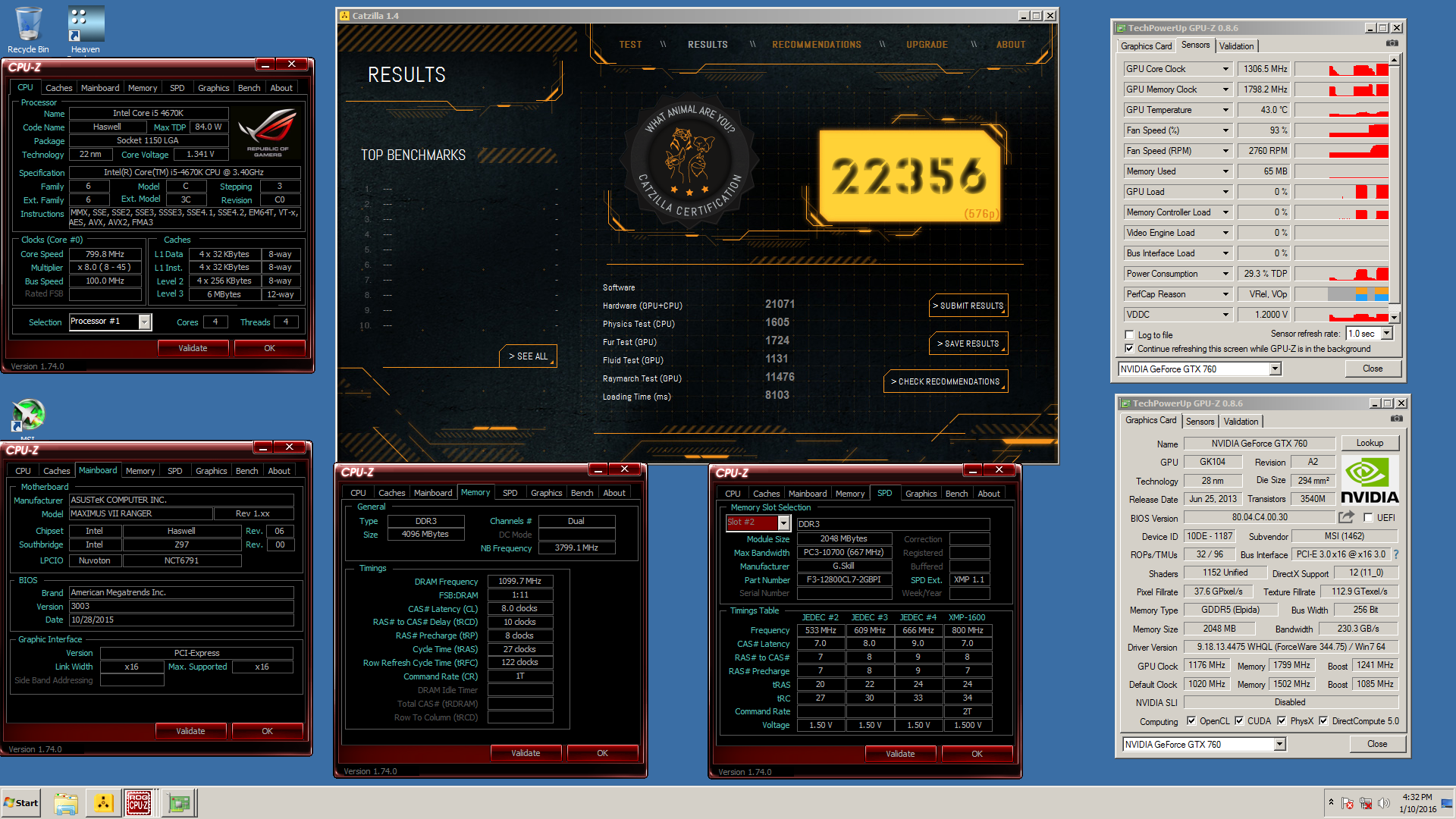The image size is (1456, 819).
Task: Open Windows Explorer from the taskbar
Action: tap(66, 803)
